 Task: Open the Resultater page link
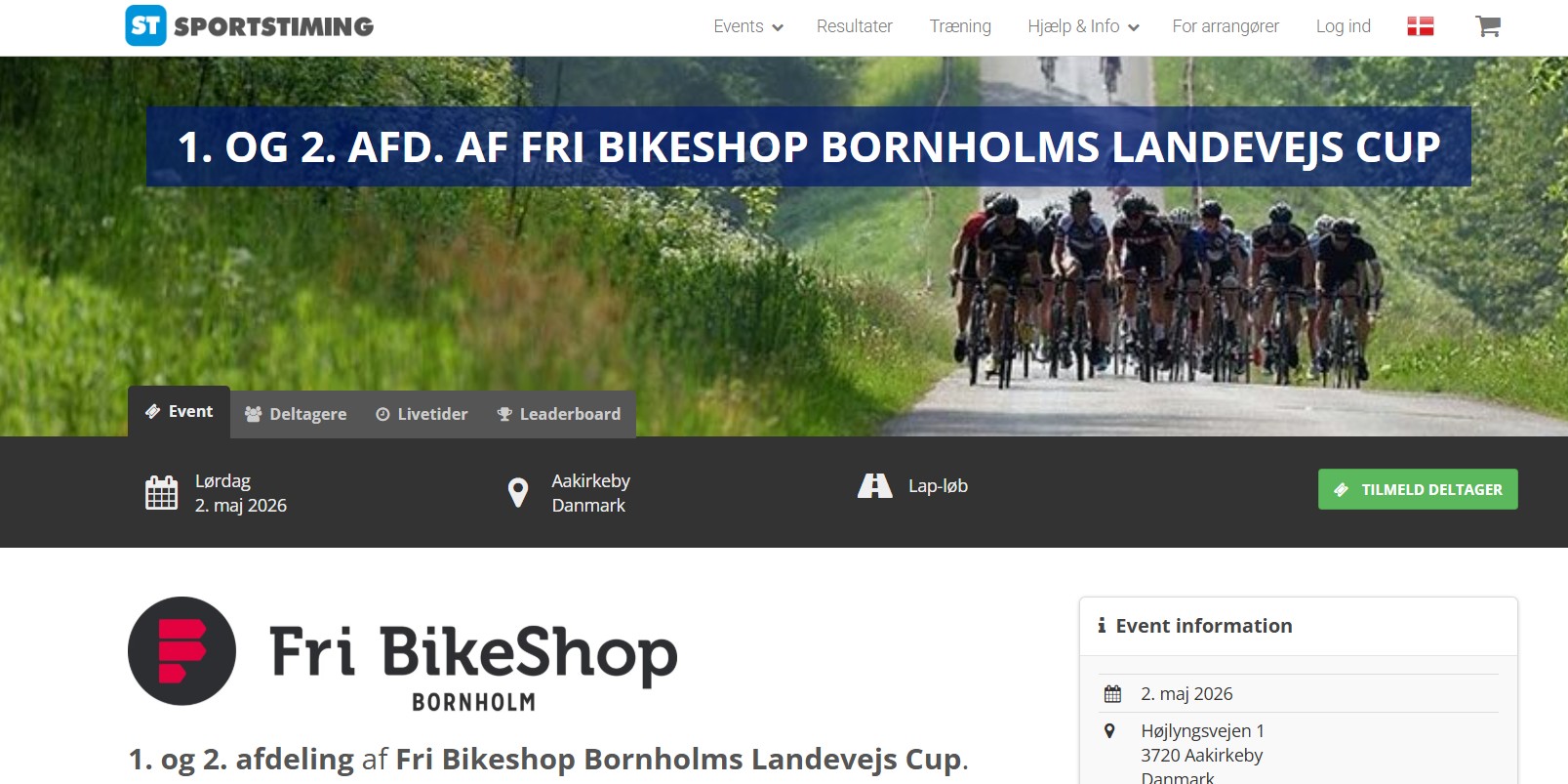(x=855, y=26)
